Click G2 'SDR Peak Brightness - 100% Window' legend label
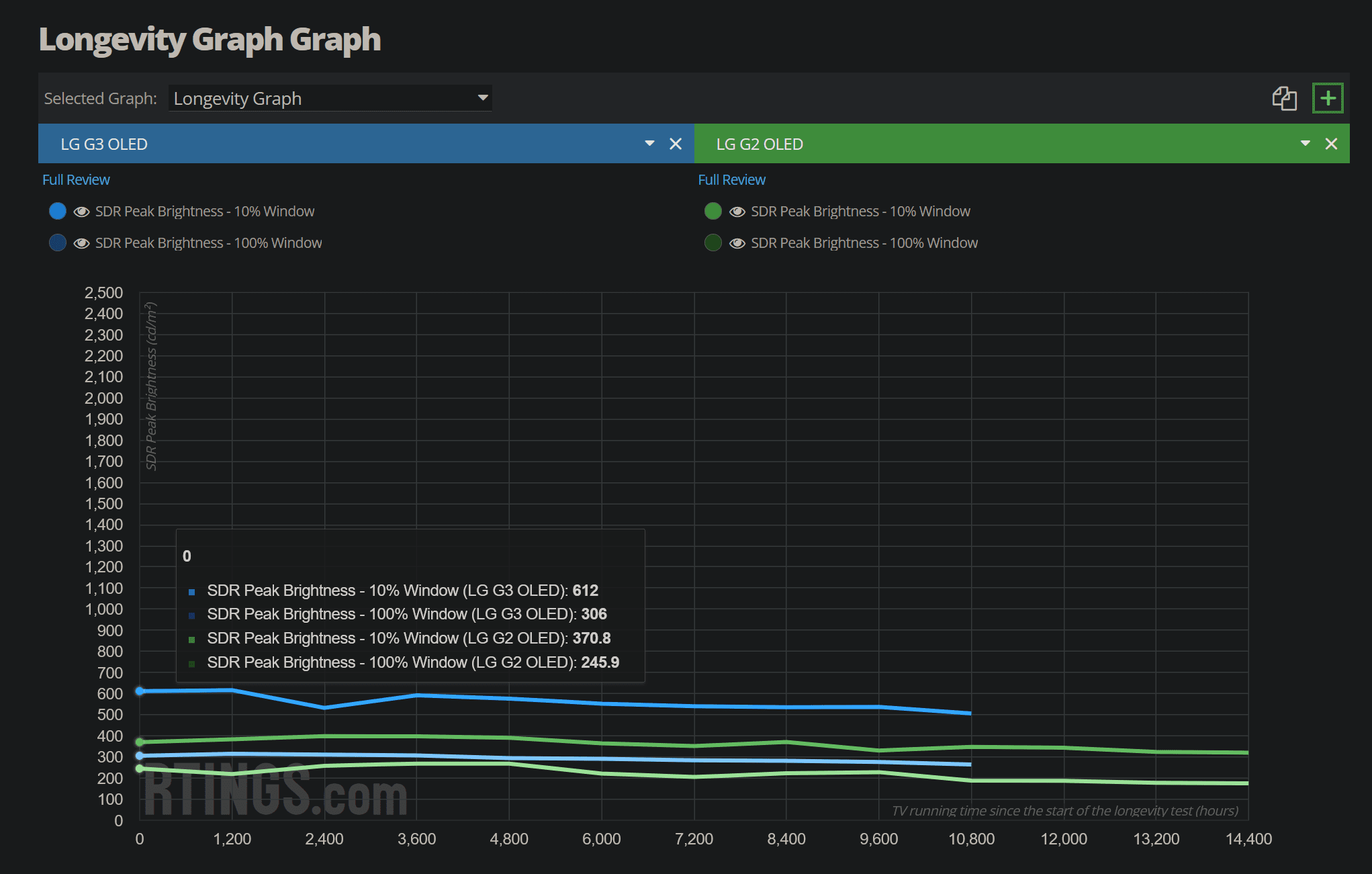1372x874 pixels. tap(864, 243)
